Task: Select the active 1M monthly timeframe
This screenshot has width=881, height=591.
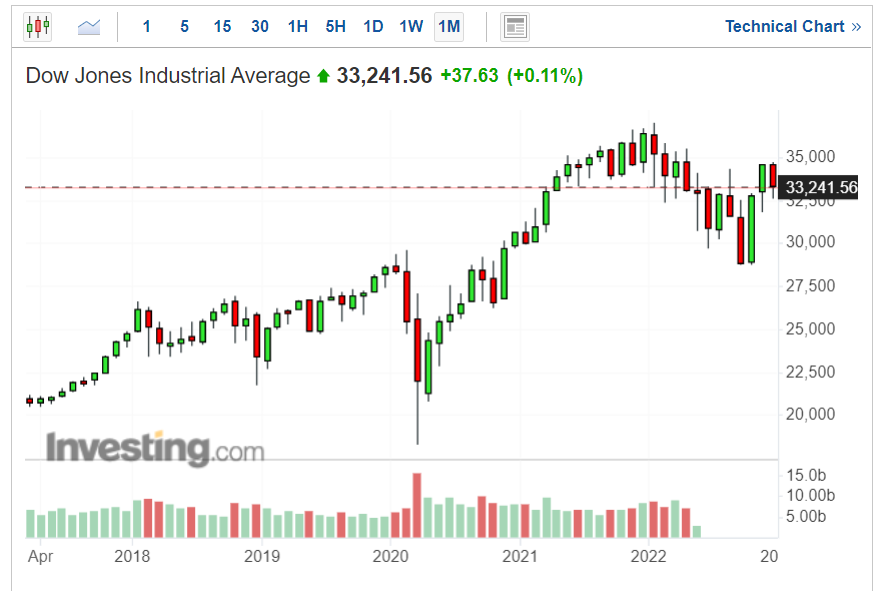Action: tap(449, 27)
